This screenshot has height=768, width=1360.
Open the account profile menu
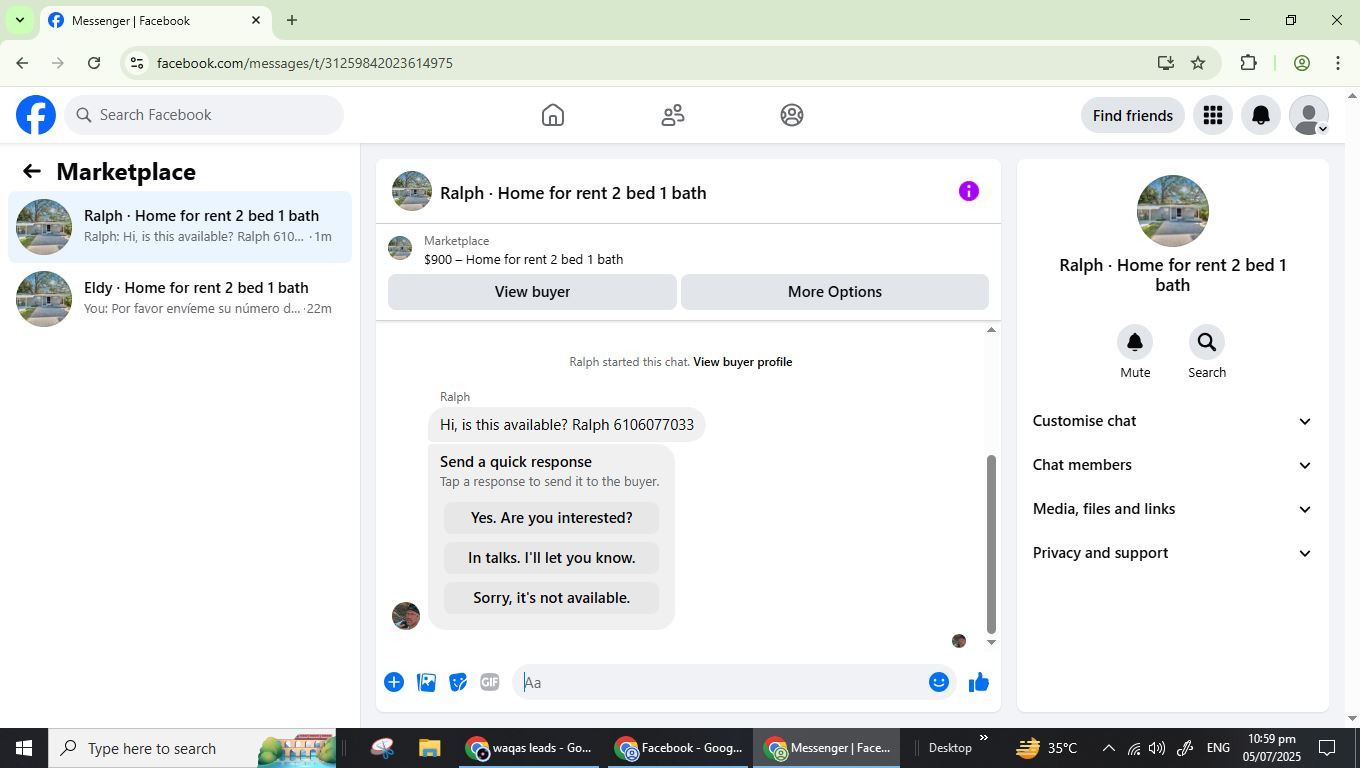(1309, 116)
